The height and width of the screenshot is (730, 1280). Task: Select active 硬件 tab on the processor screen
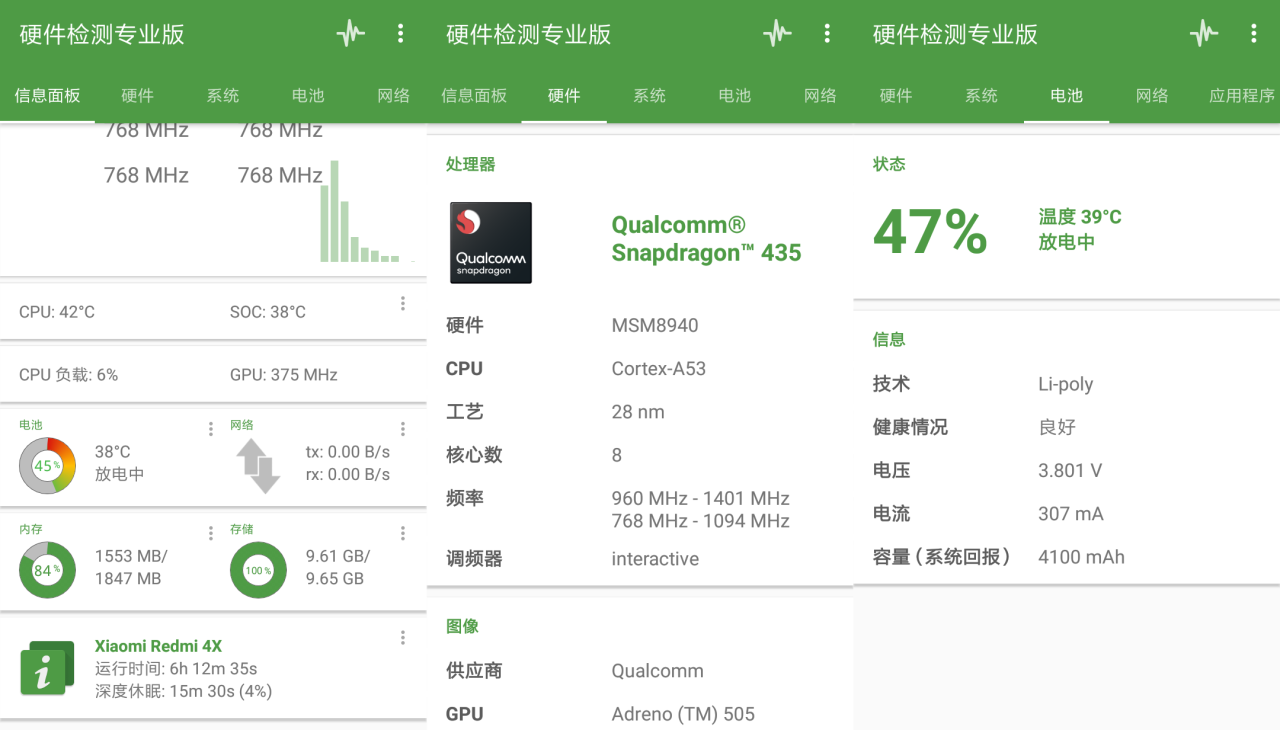pos(564,96)
